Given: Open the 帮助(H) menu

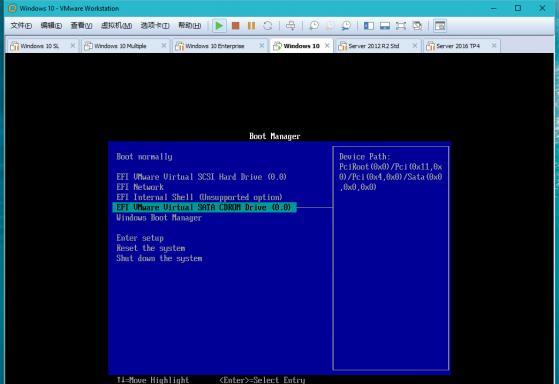Looking at the screenshot, I should tap(189, 26).
